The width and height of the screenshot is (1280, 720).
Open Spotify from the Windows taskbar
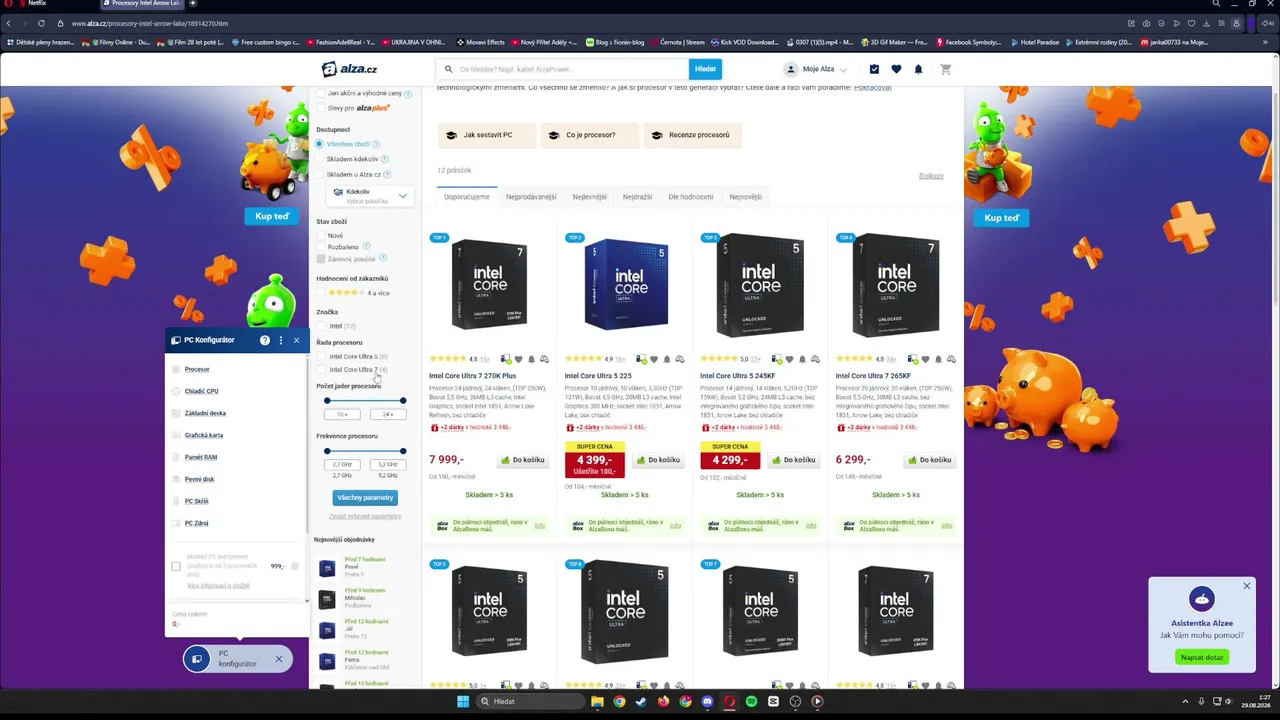pos(751,701)
